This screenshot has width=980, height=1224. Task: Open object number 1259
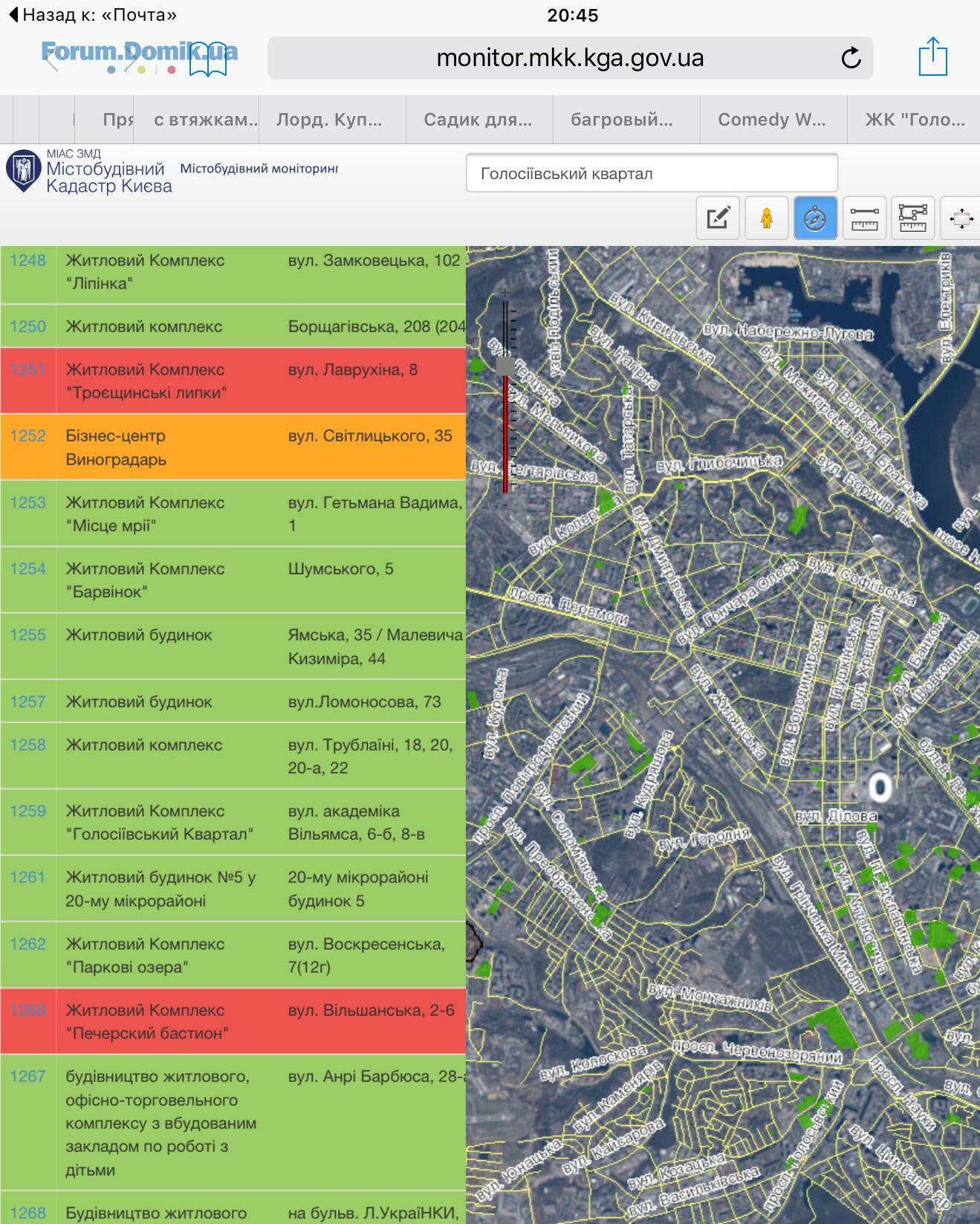(27, 811)
